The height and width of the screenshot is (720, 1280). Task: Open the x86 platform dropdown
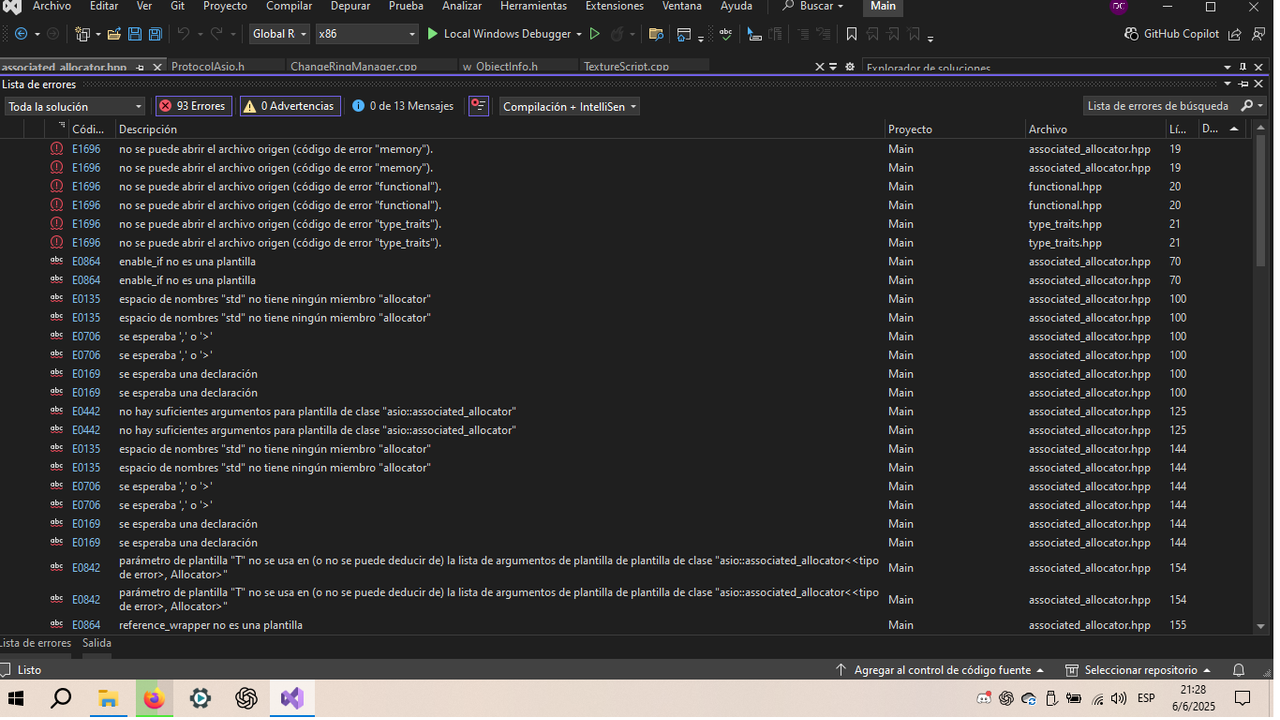pyautogui.click(x=366, y=34)
